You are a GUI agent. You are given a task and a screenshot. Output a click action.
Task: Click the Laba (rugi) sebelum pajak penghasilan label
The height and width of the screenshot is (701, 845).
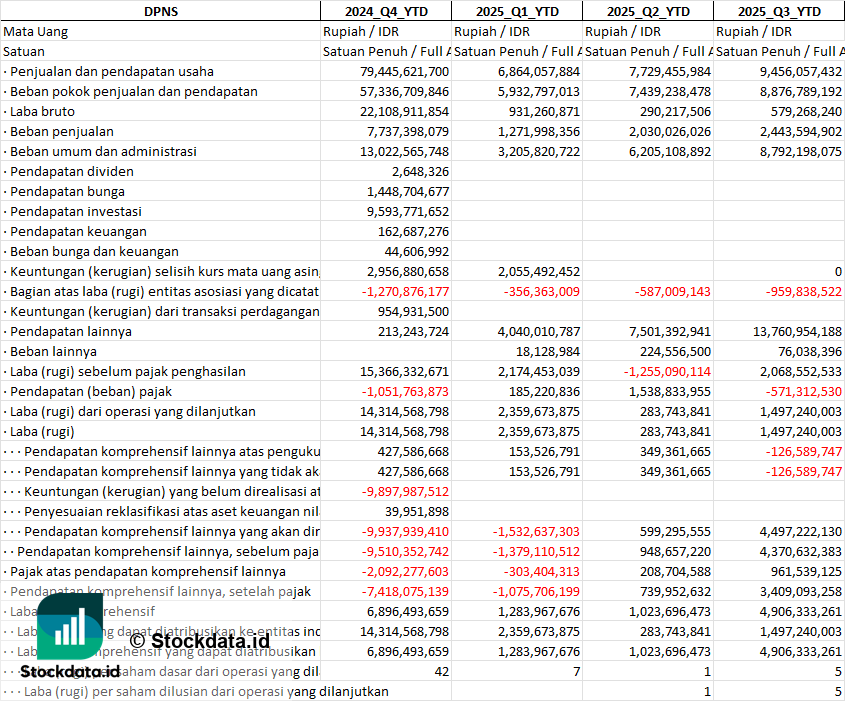point(127,371)
